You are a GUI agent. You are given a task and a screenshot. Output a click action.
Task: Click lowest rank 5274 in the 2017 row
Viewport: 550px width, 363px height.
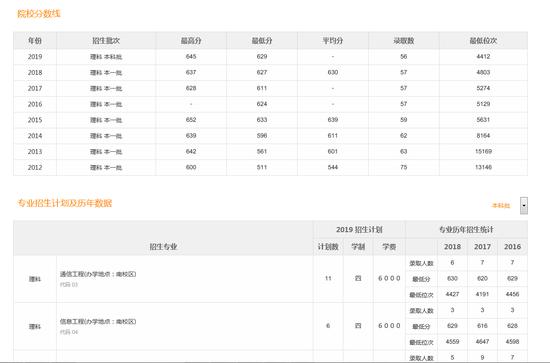click(483, 88)
